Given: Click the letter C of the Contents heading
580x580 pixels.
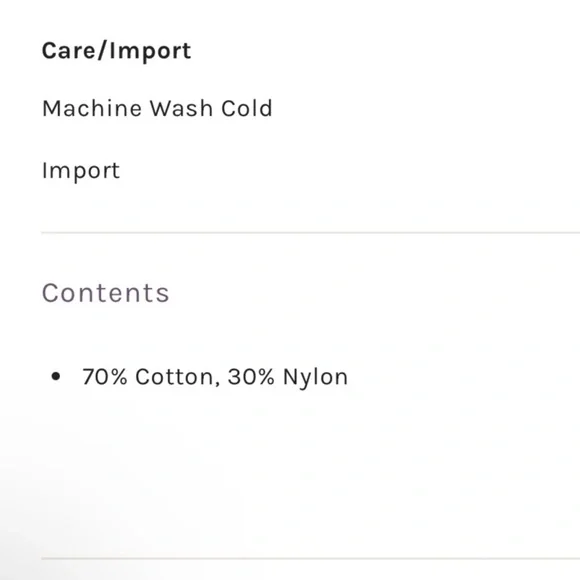Looking at the screenshot, I should pos(50,293).
